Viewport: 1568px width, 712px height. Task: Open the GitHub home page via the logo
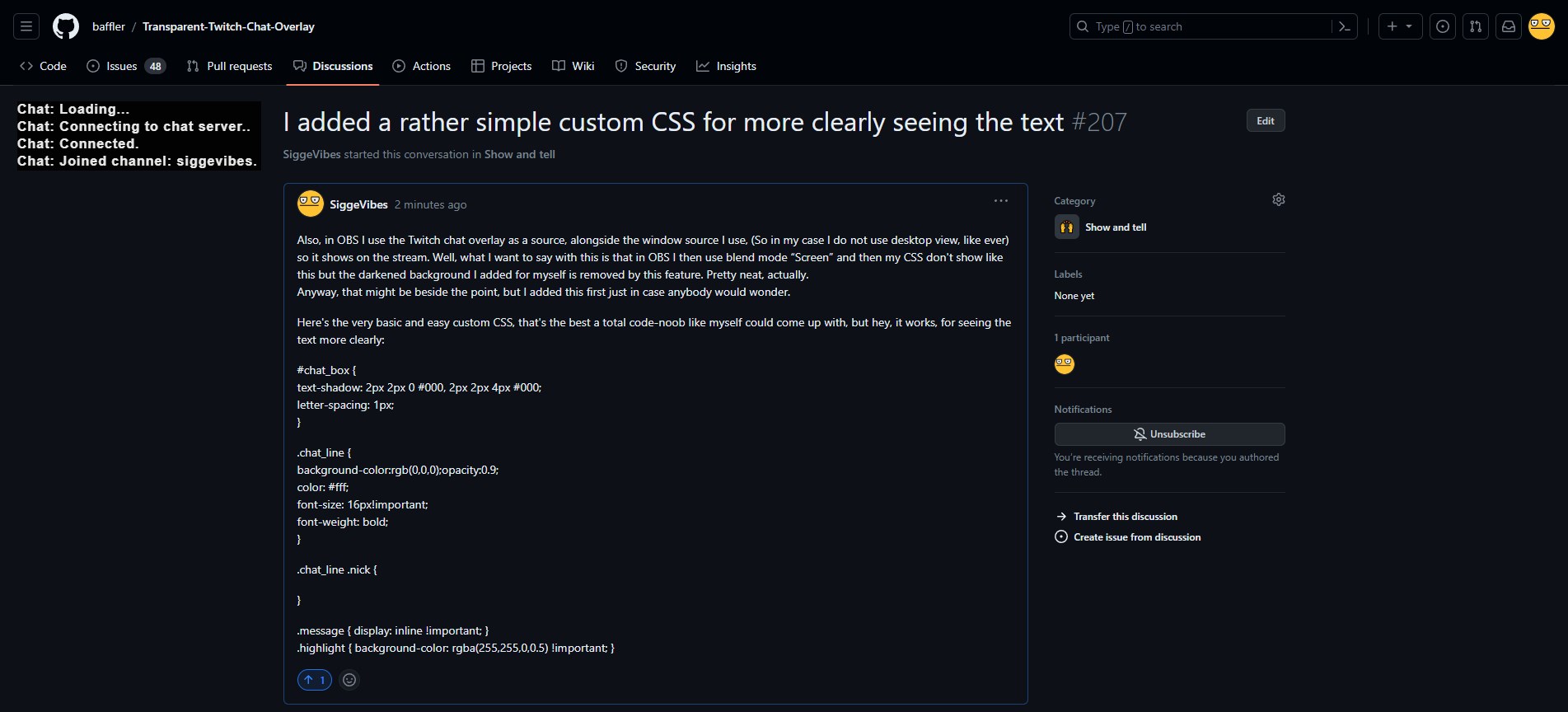click(x=65, y=26)
